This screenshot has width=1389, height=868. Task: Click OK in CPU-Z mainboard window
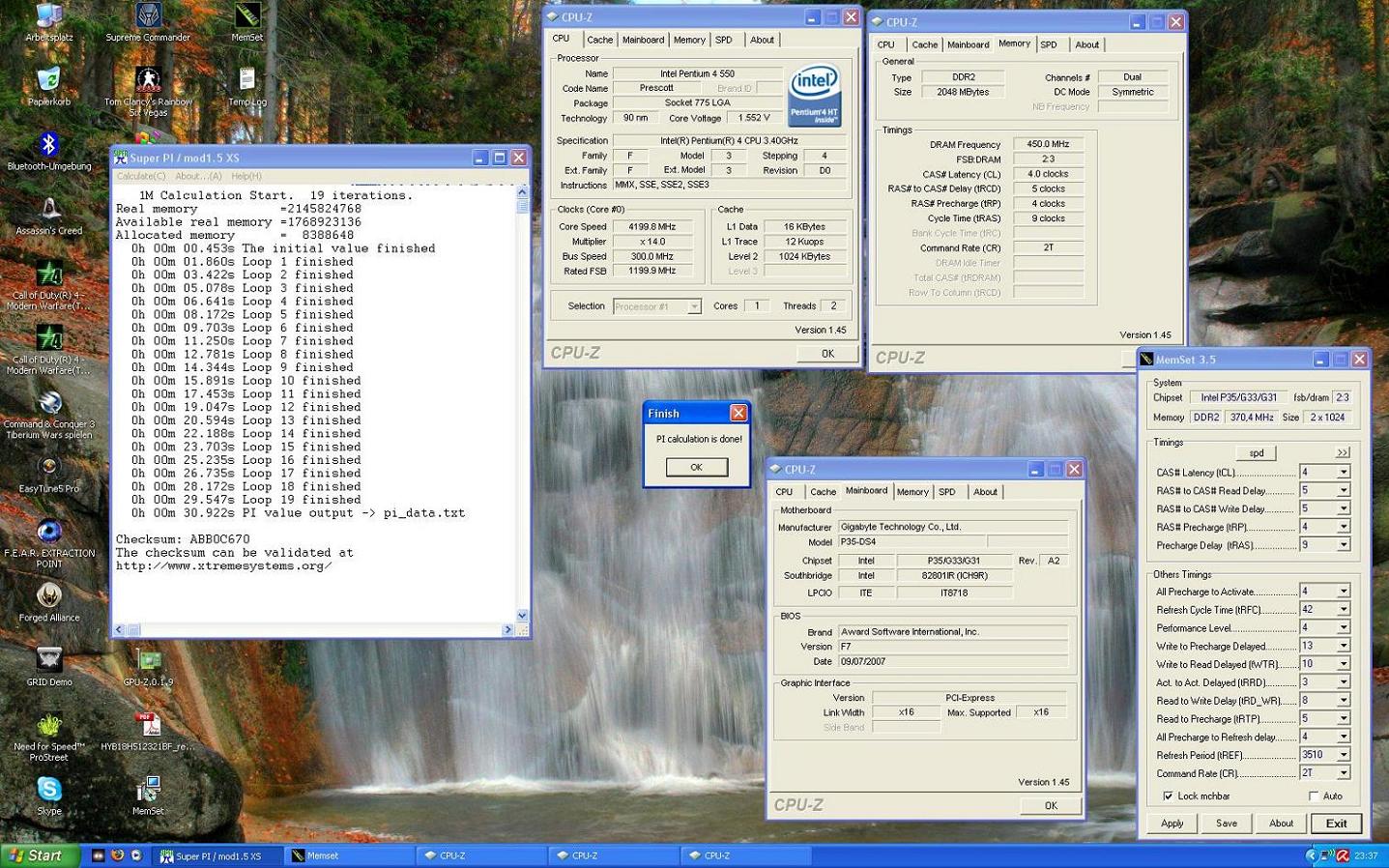coord(1051,805)
